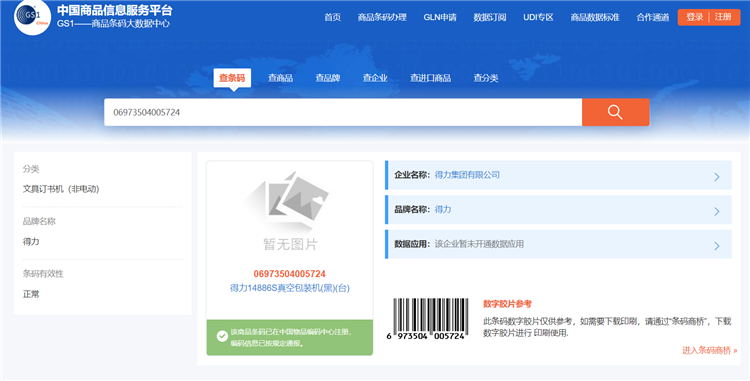
Task: Switch to the 查分类 tab
Action: [486, 78]
